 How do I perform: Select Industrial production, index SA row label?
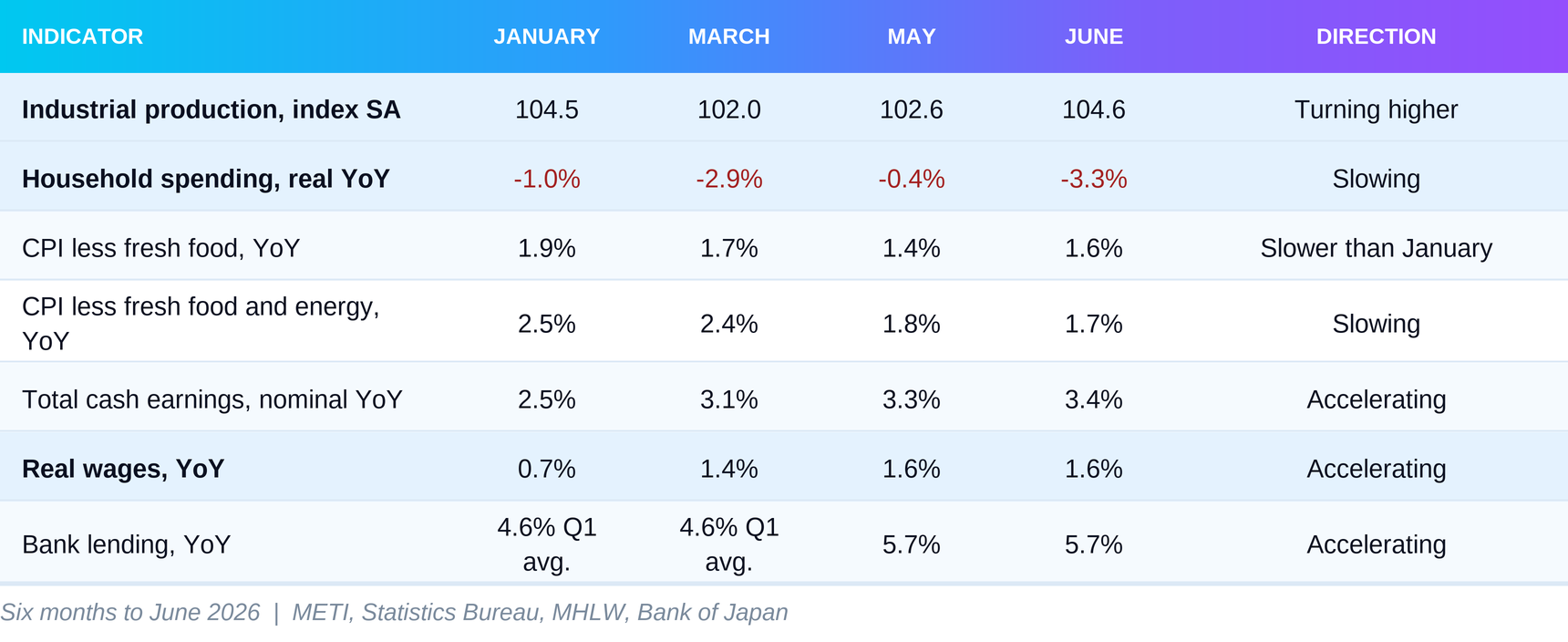(211, 109)
